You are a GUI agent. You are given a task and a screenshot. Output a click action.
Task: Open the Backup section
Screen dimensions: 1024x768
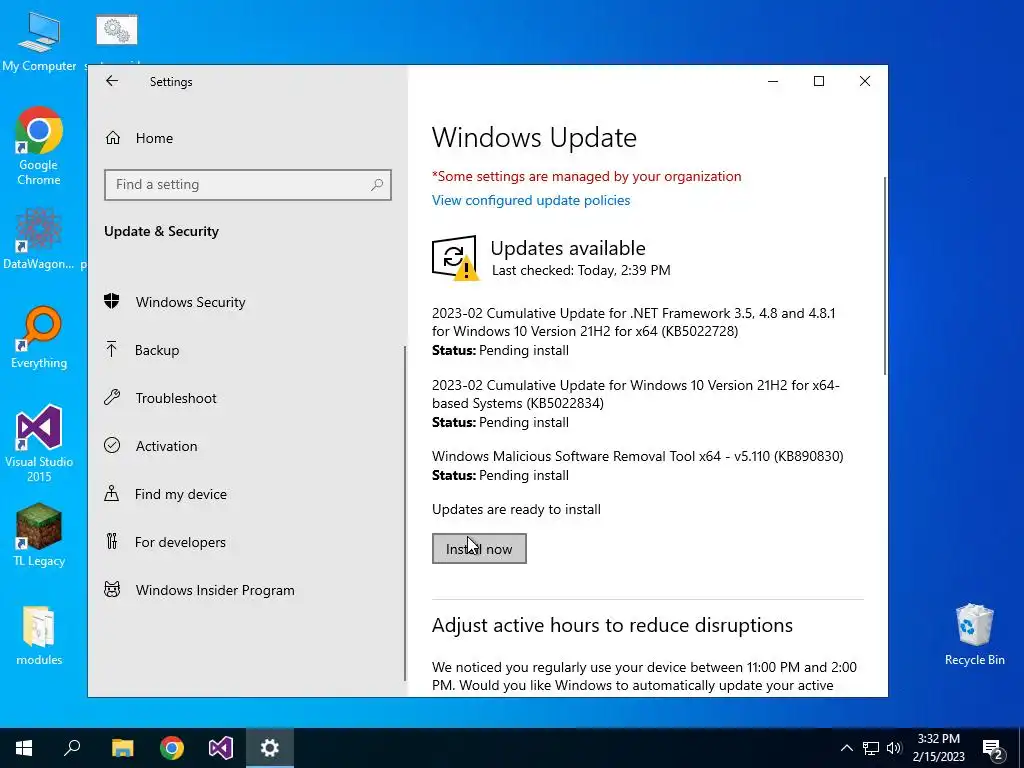coord(248,350)
